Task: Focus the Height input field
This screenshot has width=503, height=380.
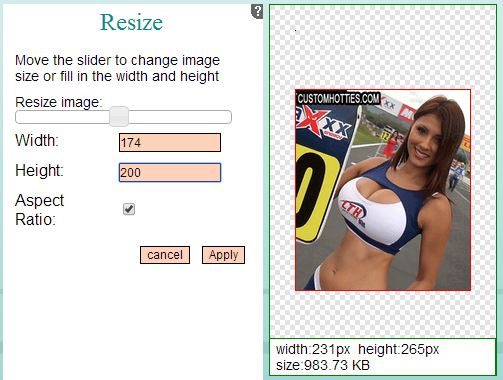Action: (x=170, y=172)
